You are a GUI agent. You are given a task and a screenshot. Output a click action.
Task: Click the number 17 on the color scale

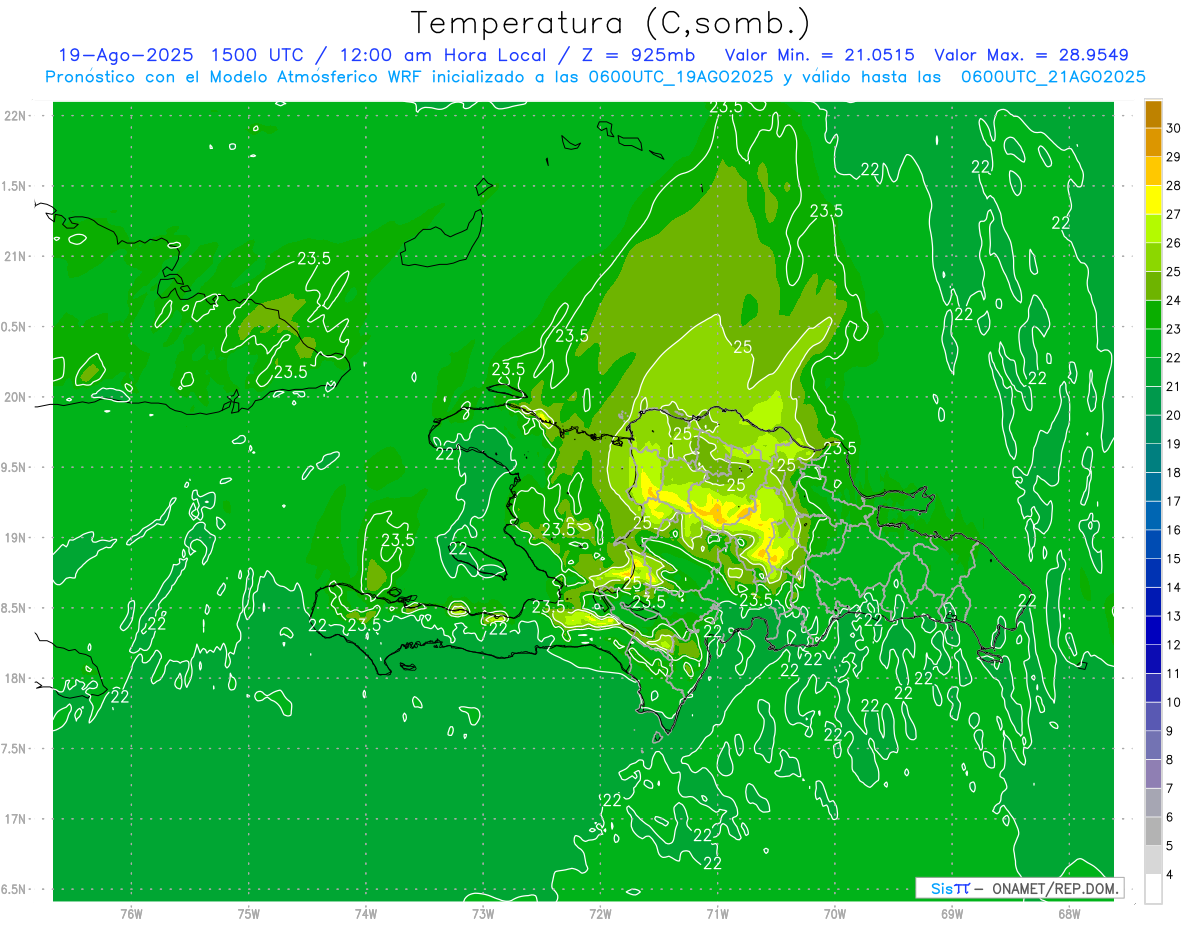coord(1173,502)
